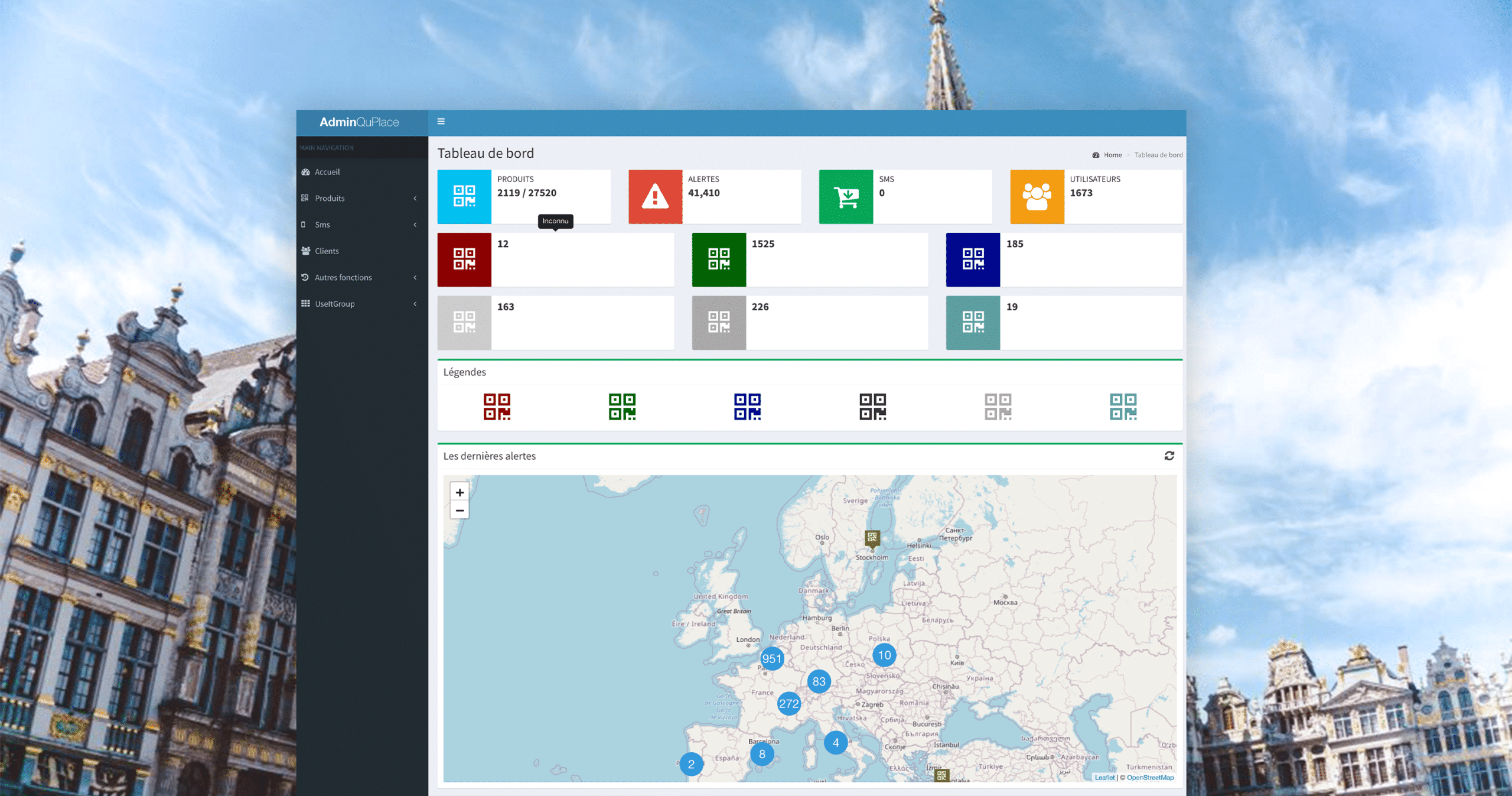Click the Produits count 2119 / 27520
This screenshot has width=1512, height=796.
[526, 193]
